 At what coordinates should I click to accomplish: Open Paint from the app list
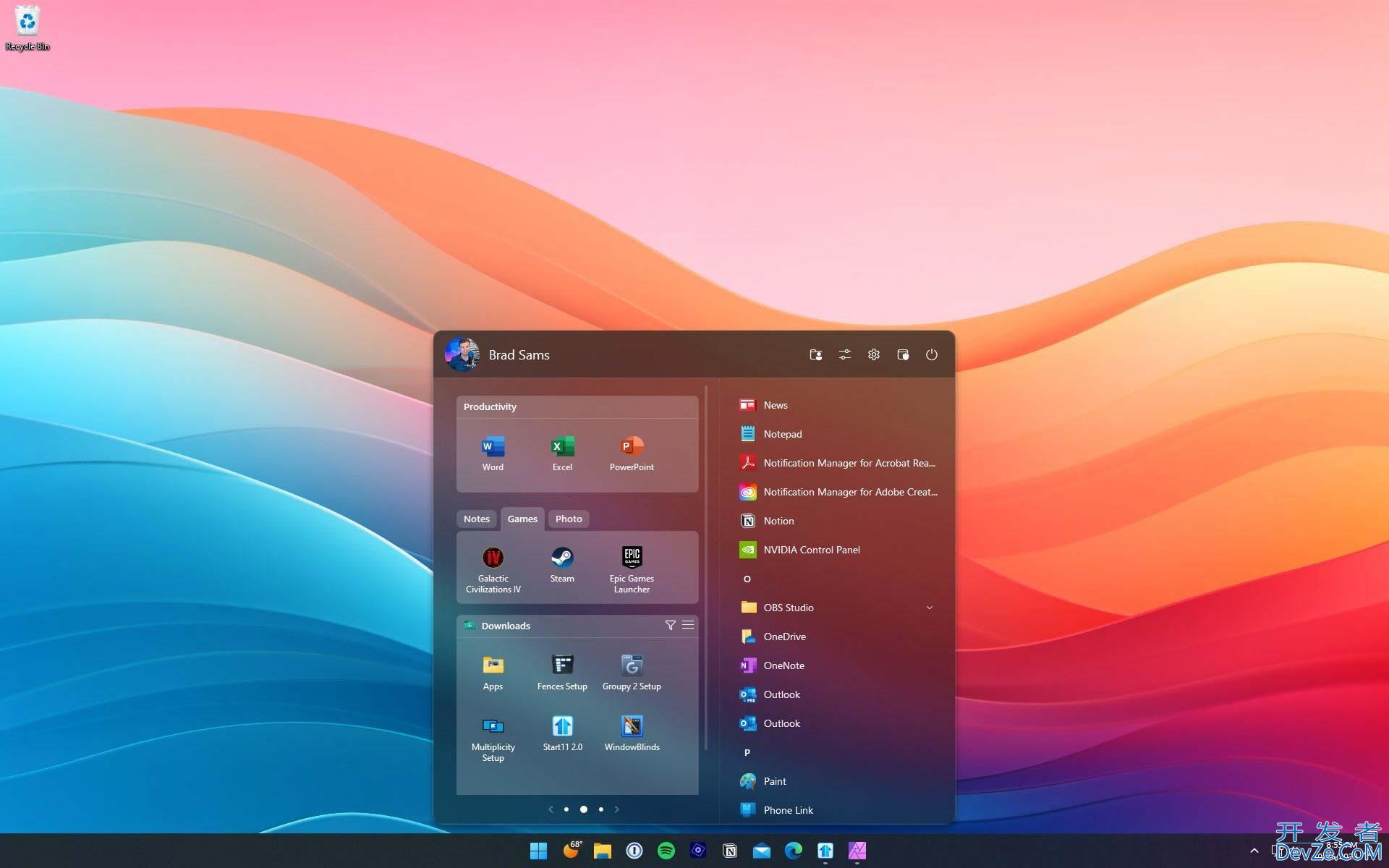click(837, 781)
